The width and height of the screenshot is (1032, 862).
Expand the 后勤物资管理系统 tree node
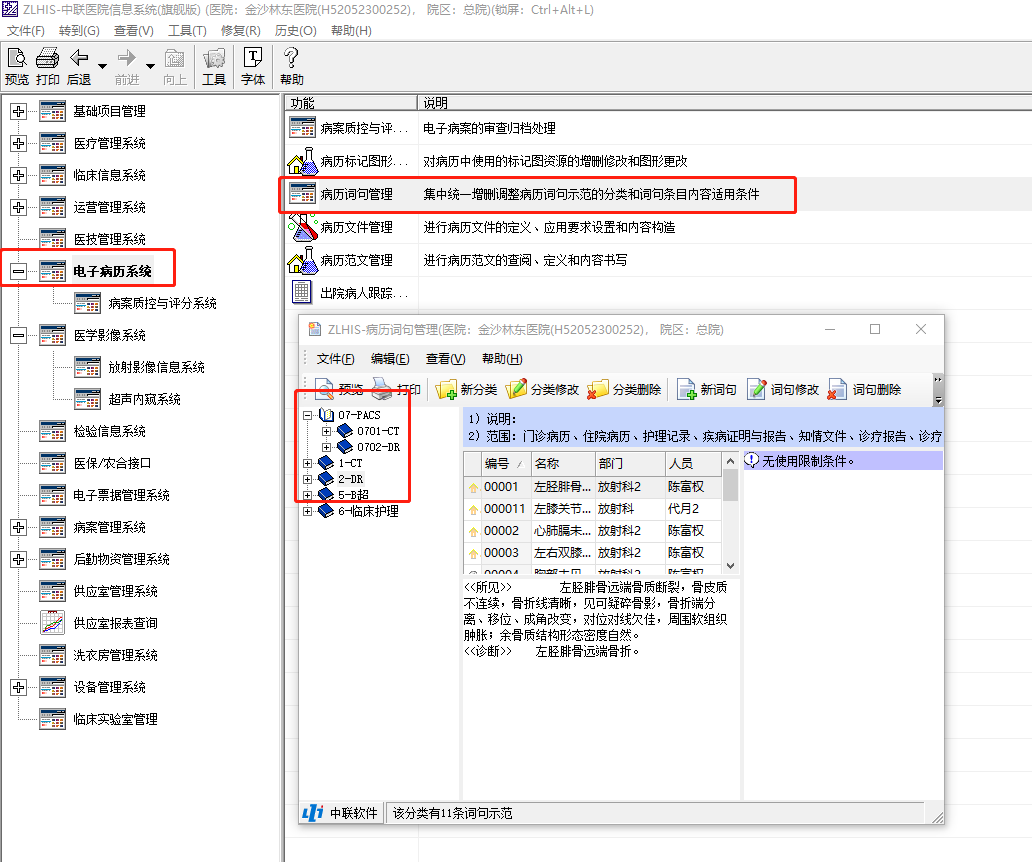(18, 559)
